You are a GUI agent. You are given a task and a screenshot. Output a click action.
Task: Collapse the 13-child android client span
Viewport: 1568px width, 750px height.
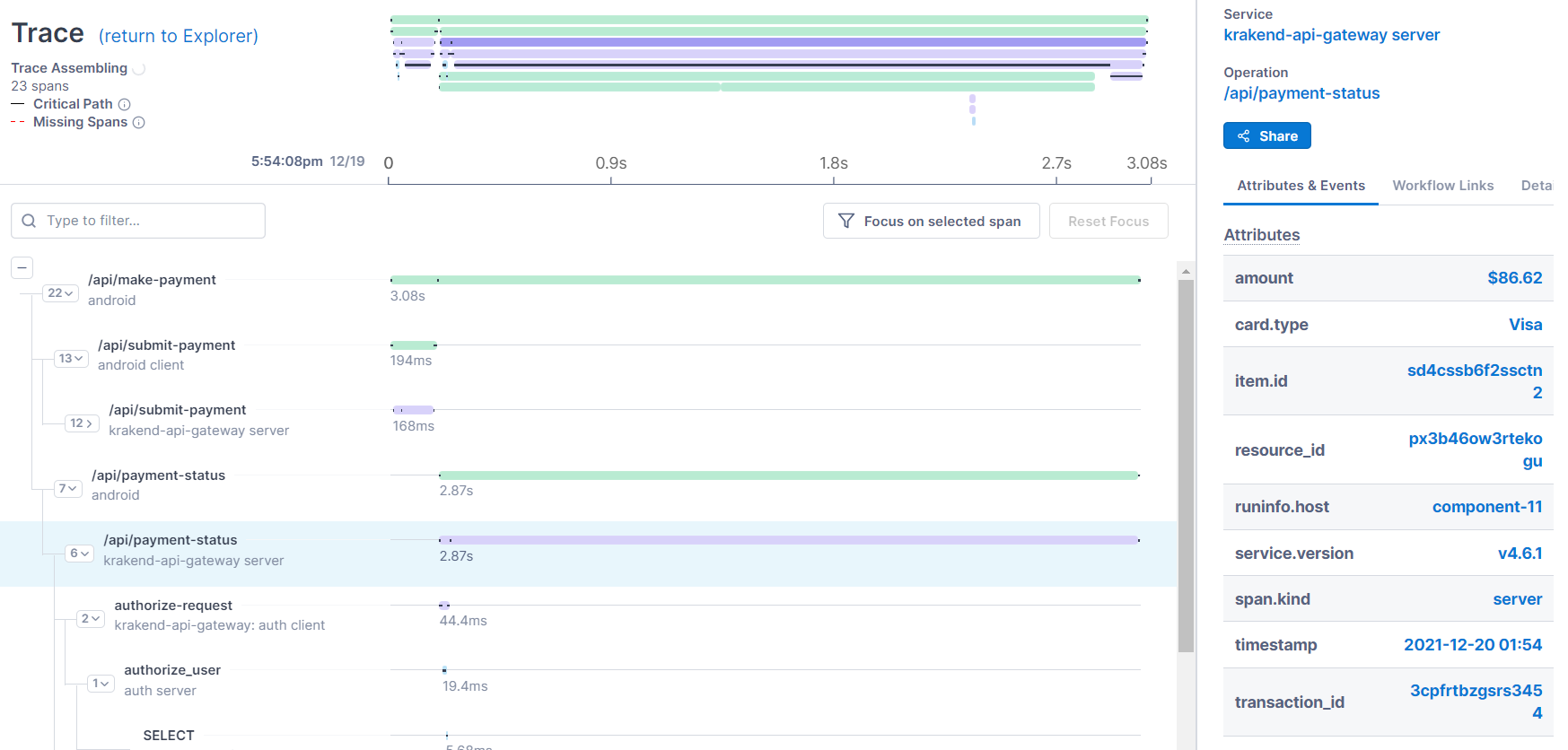[x=71, y=359]
